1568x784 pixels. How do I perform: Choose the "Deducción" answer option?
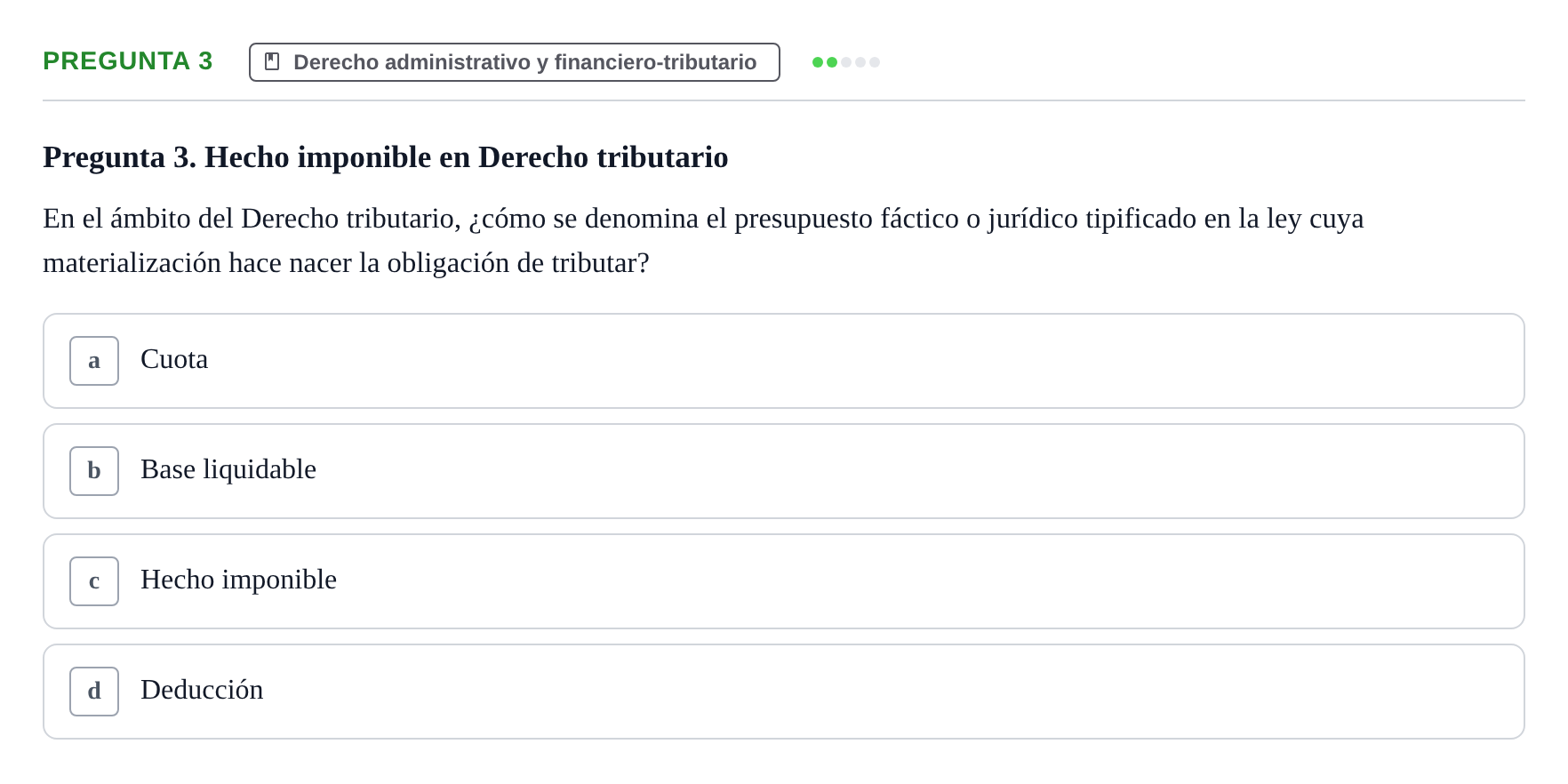click(x=784, y=692)
